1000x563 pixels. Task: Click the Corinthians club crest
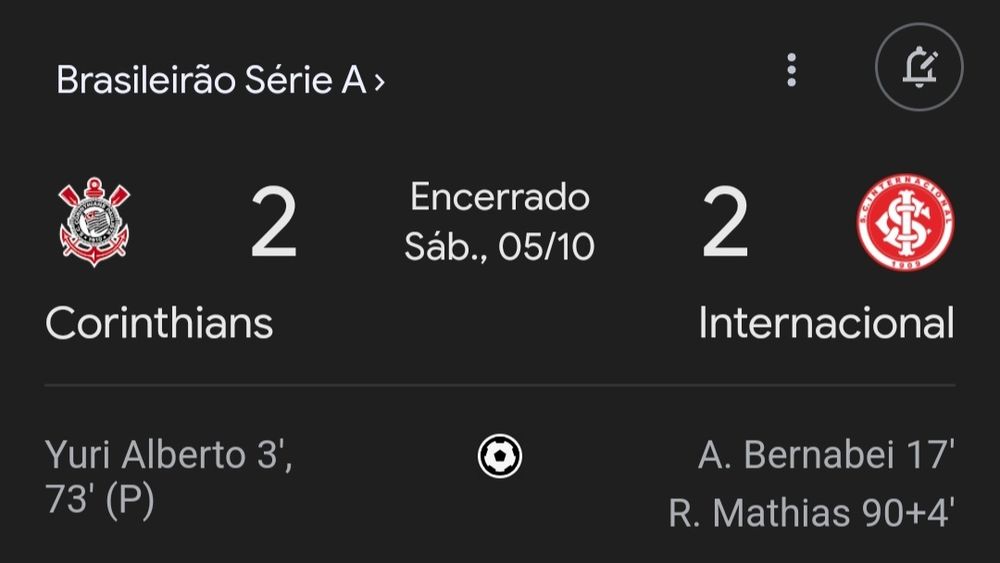click(94, 222)
